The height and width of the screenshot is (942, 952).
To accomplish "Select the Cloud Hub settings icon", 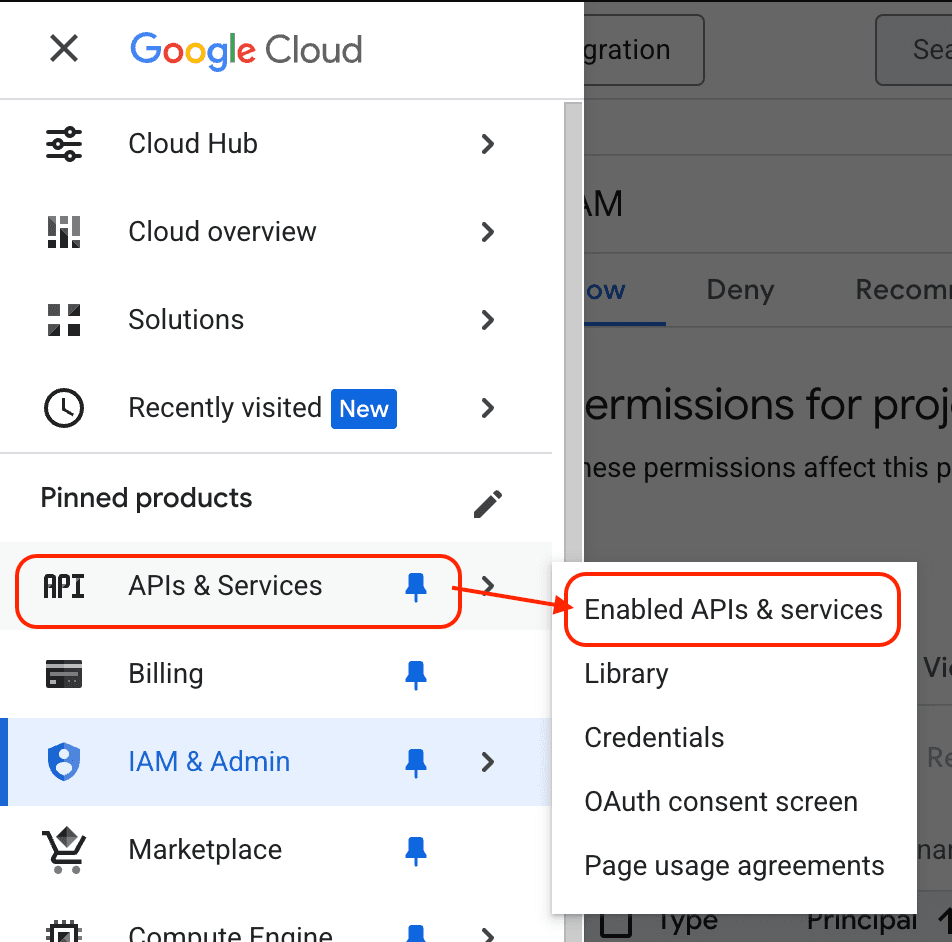I will (x=63, y=143).
